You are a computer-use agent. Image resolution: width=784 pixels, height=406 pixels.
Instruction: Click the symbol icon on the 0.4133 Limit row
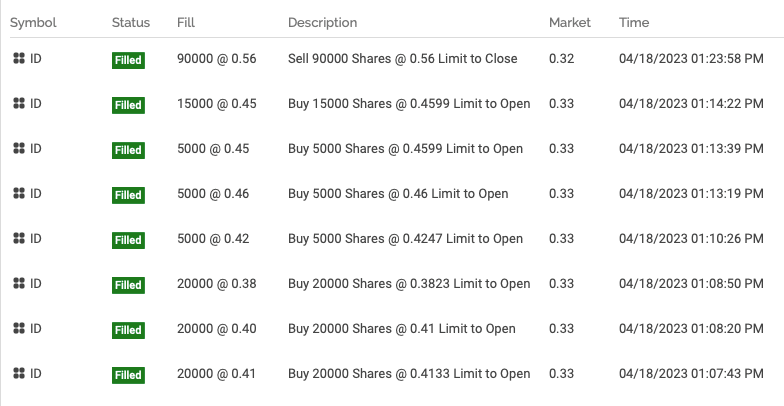[18, 374]
